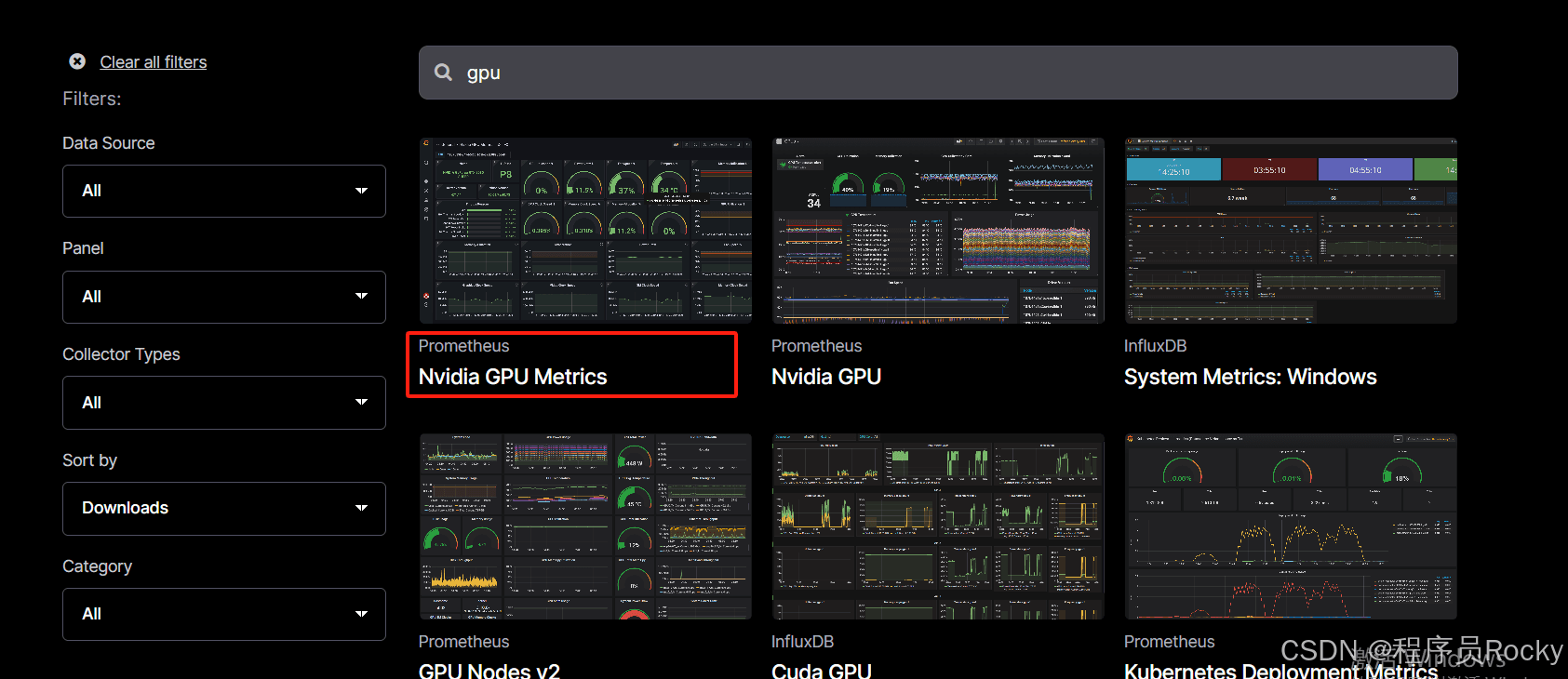
Task: Click the Nvidia GPU title link
Action: (826, 377)
